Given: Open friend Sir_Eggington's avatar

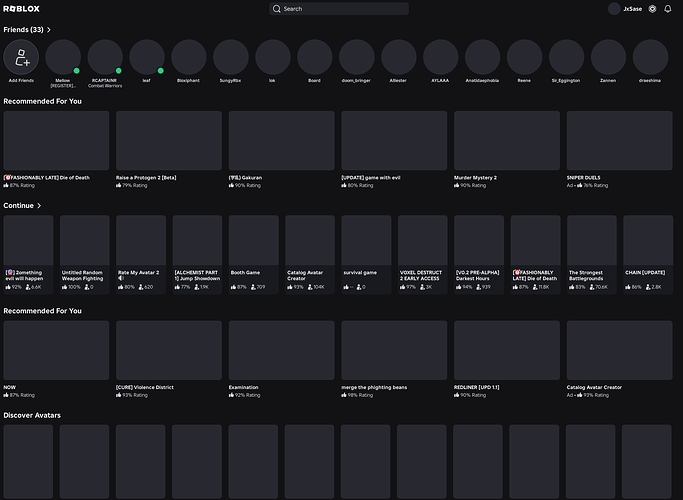Looking at the screenshot, I should pos(566,57).
